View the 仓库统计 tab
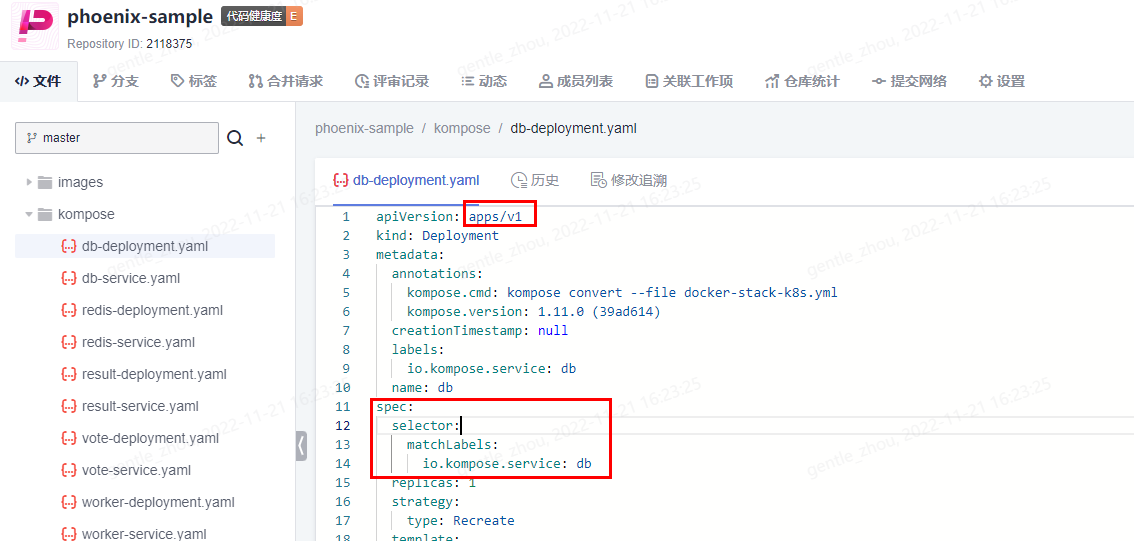The width and height of the screenshot is (1134, 541). [802, 81]
